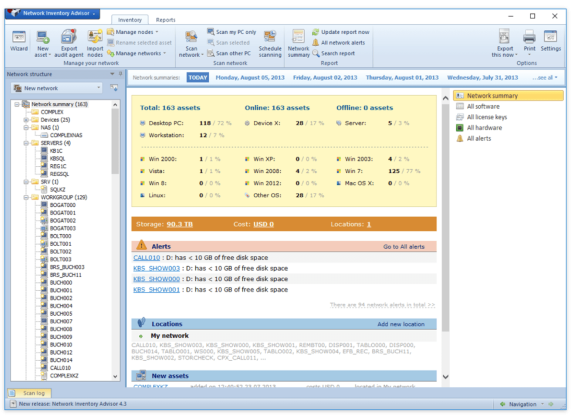Open Manage networks menu
571x420 pixels.
tap(137, 53)
